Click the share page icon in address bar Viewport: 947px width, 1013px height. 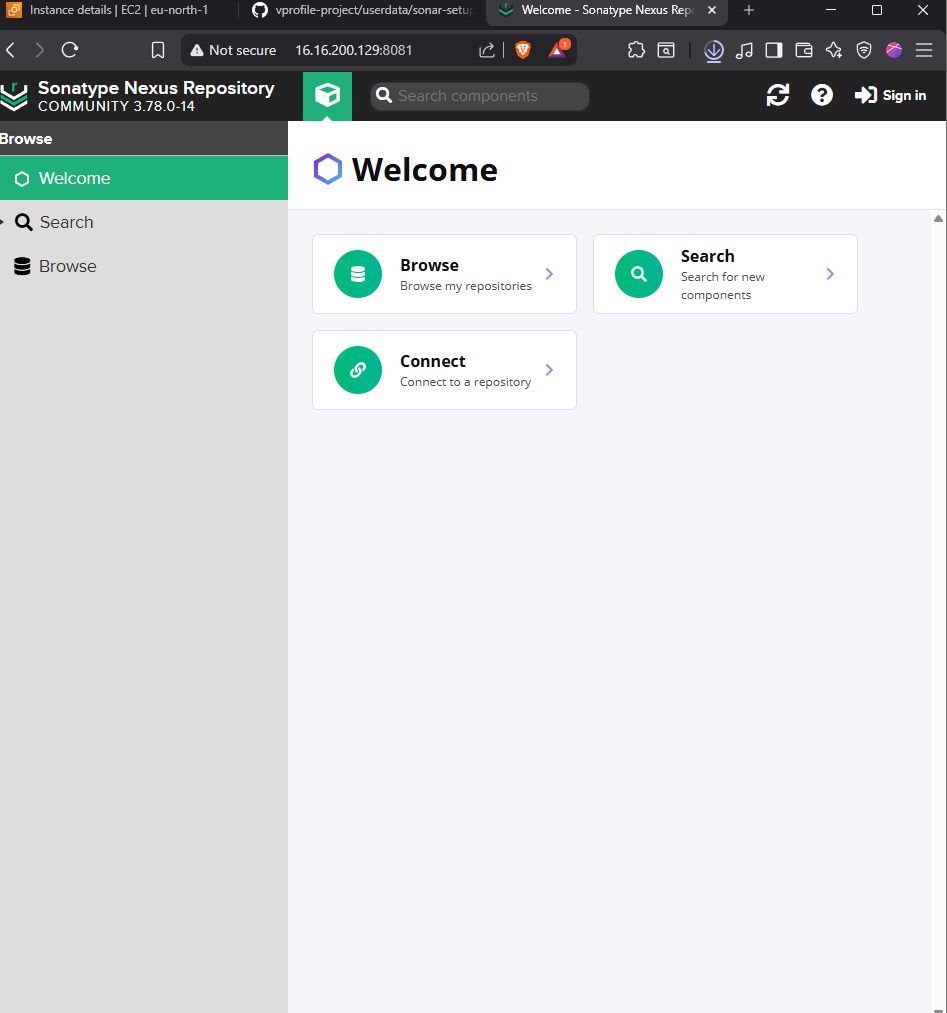click(x=487, y=50)
